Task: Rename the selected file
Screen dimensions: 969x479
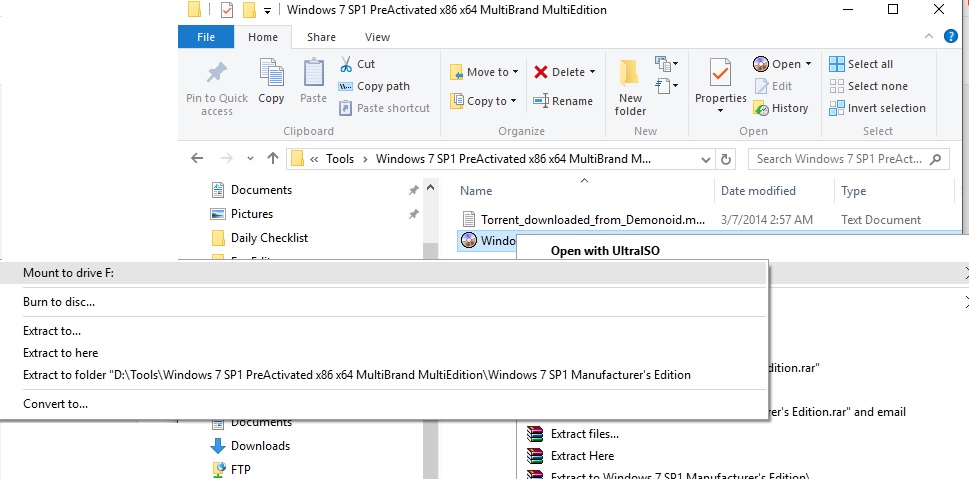Action: [x=563, y=101]
